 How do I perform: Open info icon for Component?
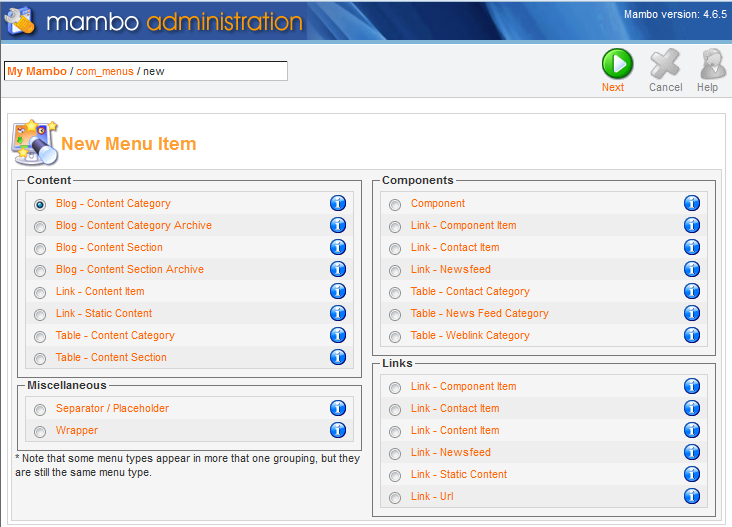pos(692,203)
